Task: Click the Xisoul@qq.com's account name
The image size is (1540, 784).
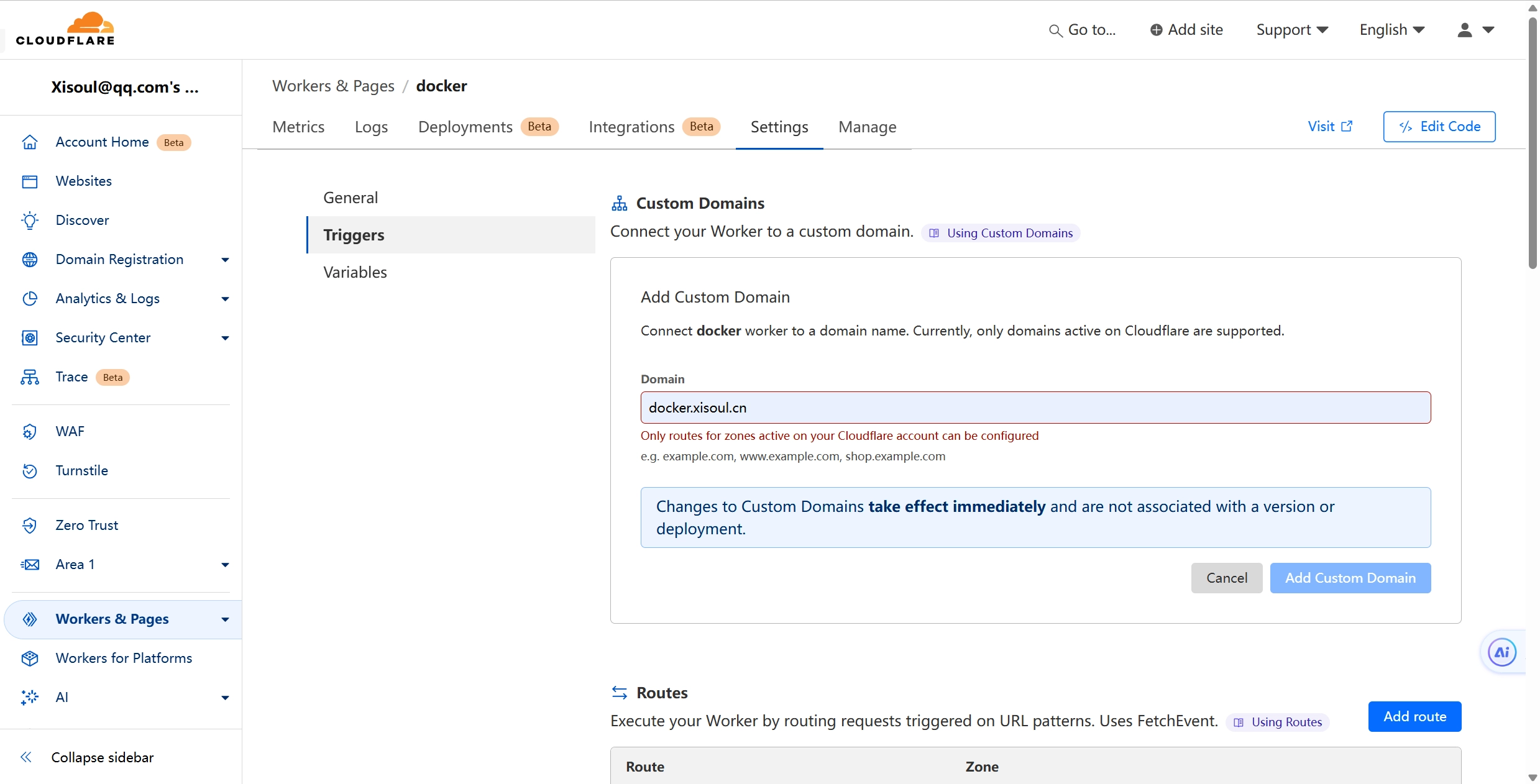Action: pos(124,87)
